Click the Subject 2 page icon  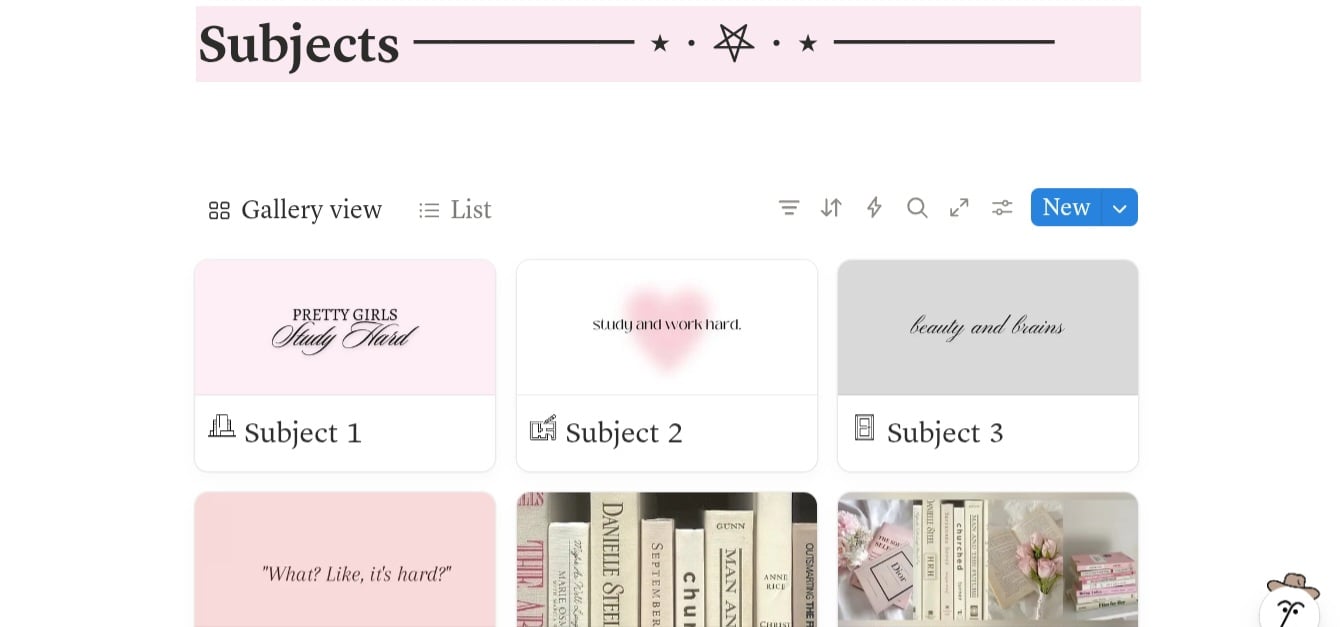pyautogui.click(x=542, y=428)
